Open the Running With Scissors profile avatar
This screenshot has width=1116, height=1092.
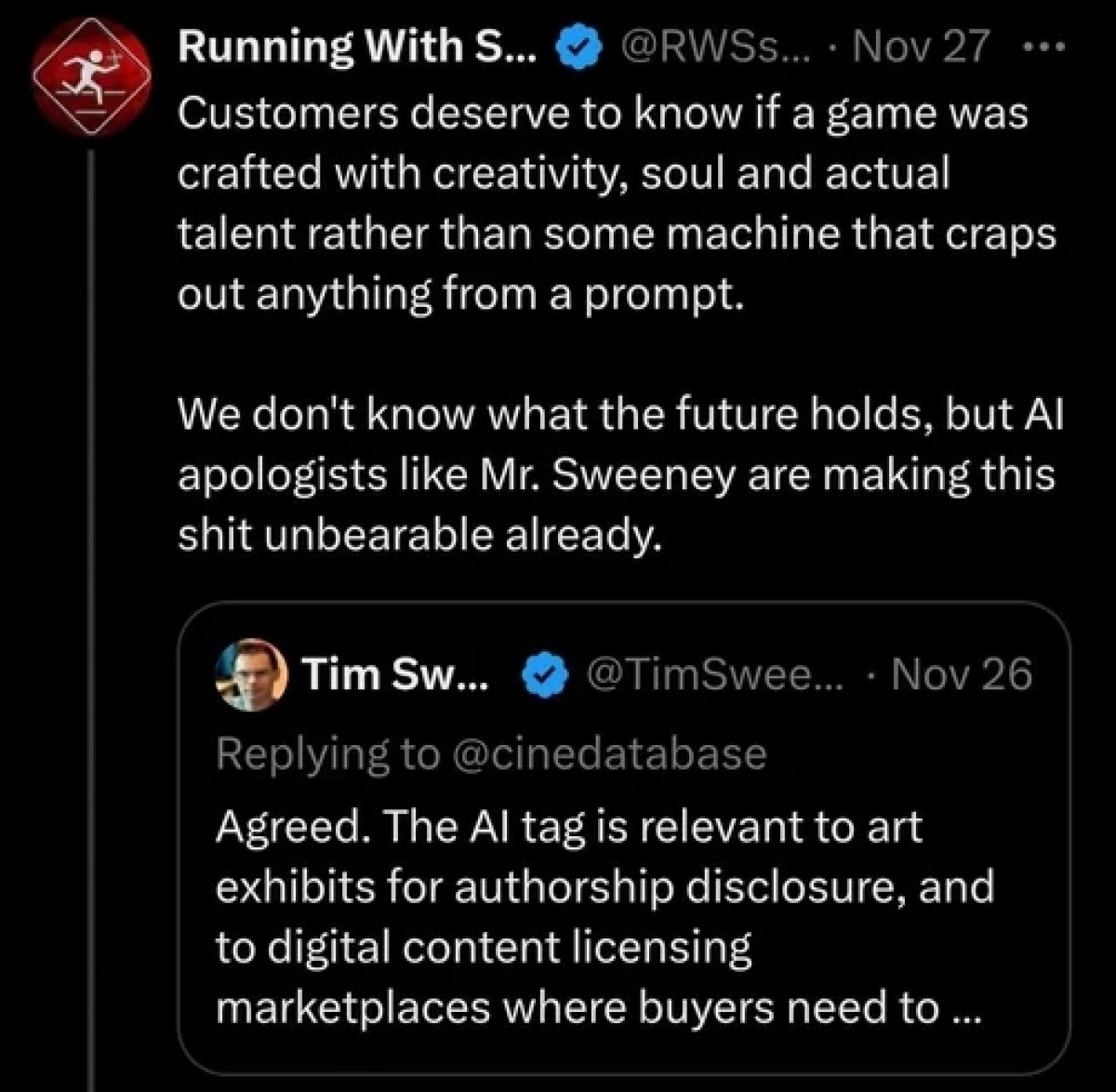(x=92, y=76)
